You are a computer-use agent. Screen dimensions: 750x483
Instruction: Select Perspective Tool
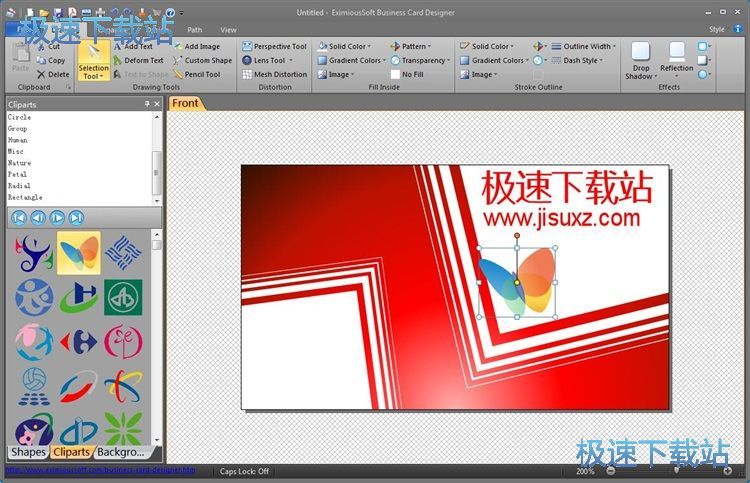[274, 46]
